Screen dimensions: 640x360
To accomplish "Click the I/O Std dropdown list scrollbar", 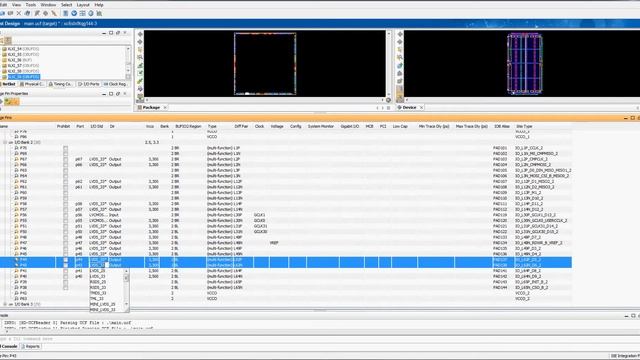I will pyautogui.click(x=126, y=287).
